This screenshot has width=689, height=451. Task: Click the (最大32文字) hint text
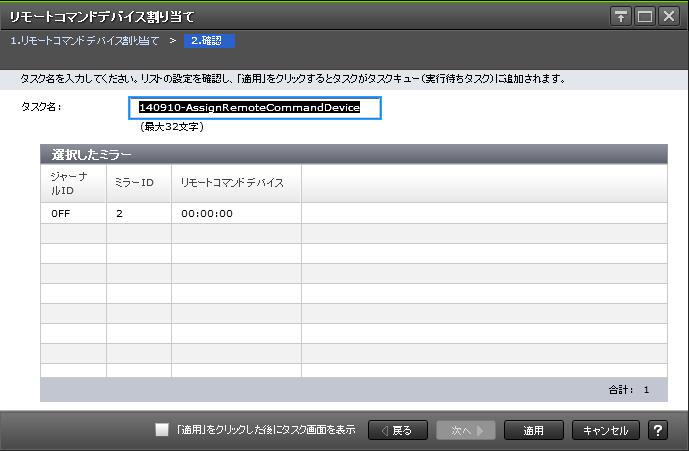[x=172, y=127]
